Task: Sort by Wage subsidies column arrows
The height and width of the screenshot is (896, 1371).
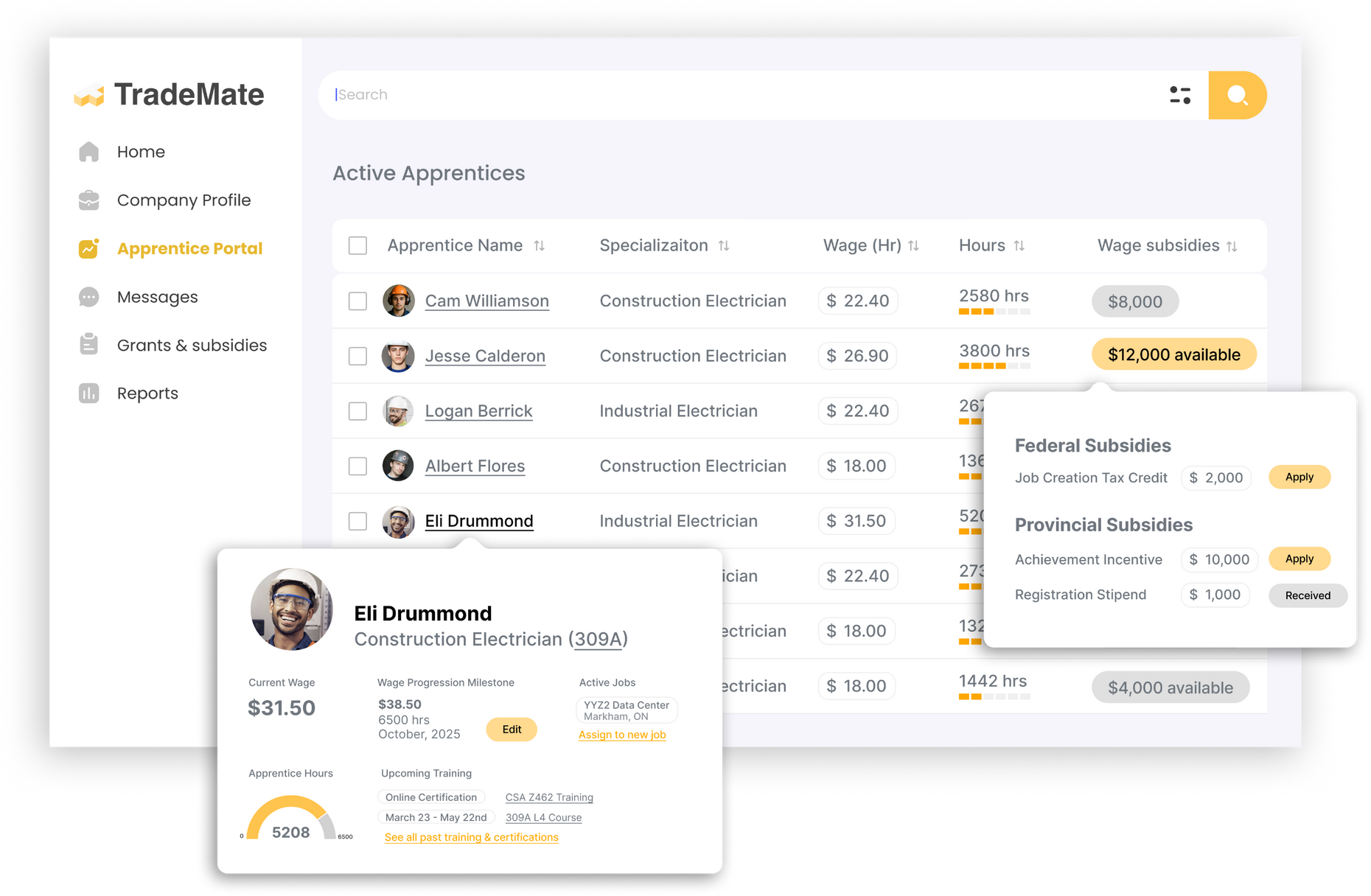Action: coord(1232,246)
